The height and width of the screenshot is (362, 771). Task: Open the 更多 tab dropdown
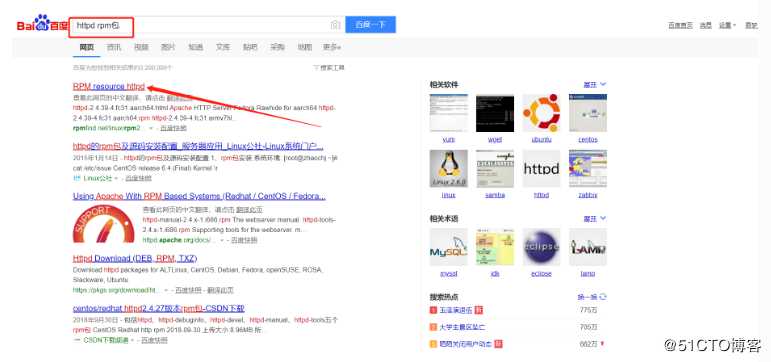point(332,47)
